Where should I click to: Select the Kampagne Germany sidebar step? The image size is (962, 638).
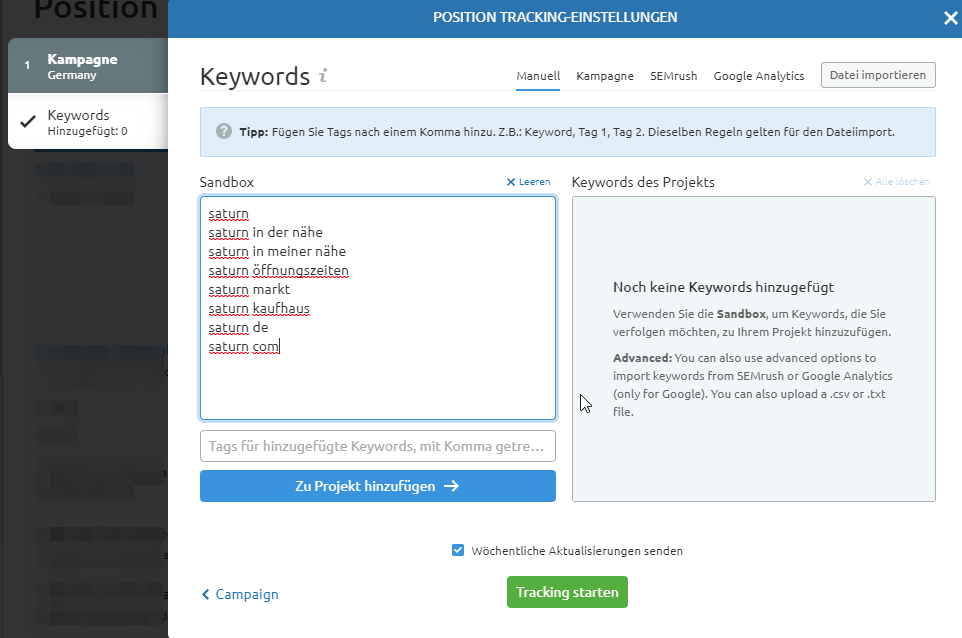tap(88, 66)
